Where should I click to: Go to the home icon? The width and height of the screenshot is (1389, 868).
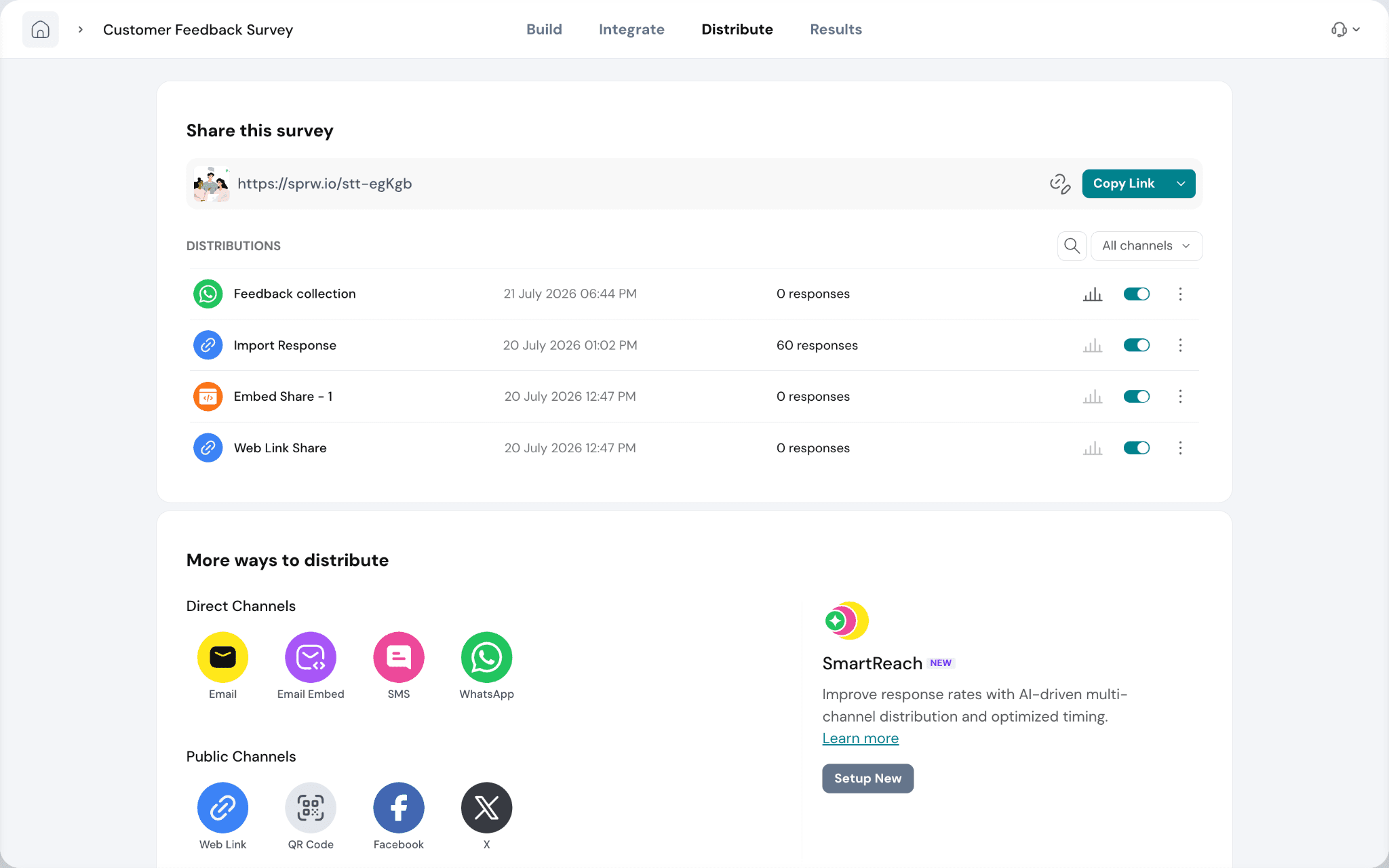point(41,30)
